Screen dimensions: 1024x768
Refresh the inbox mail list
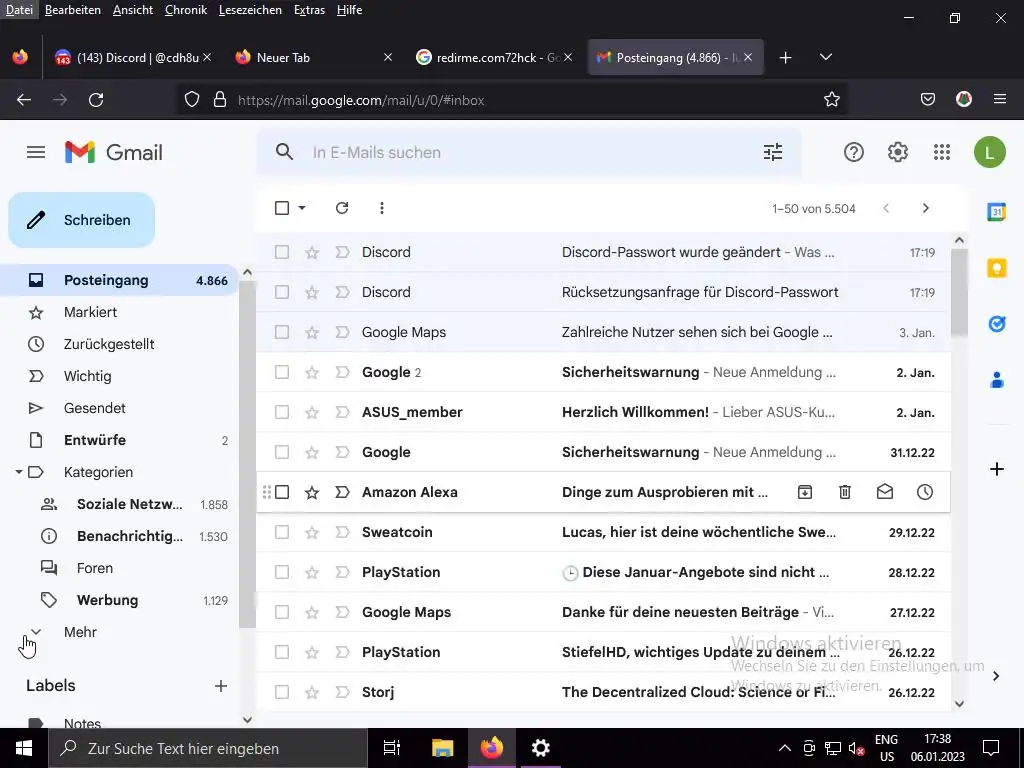342,208
